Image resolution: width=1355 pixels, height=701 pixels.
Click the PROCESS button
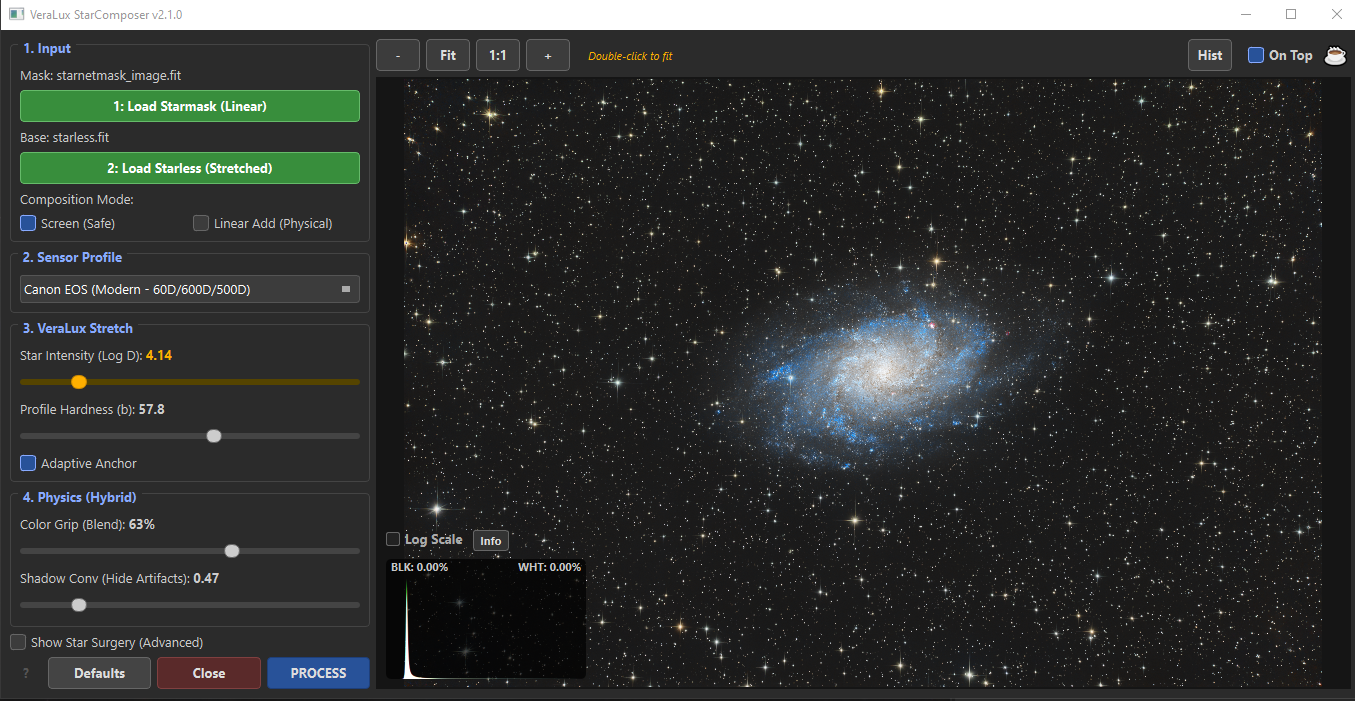[318, 673]
